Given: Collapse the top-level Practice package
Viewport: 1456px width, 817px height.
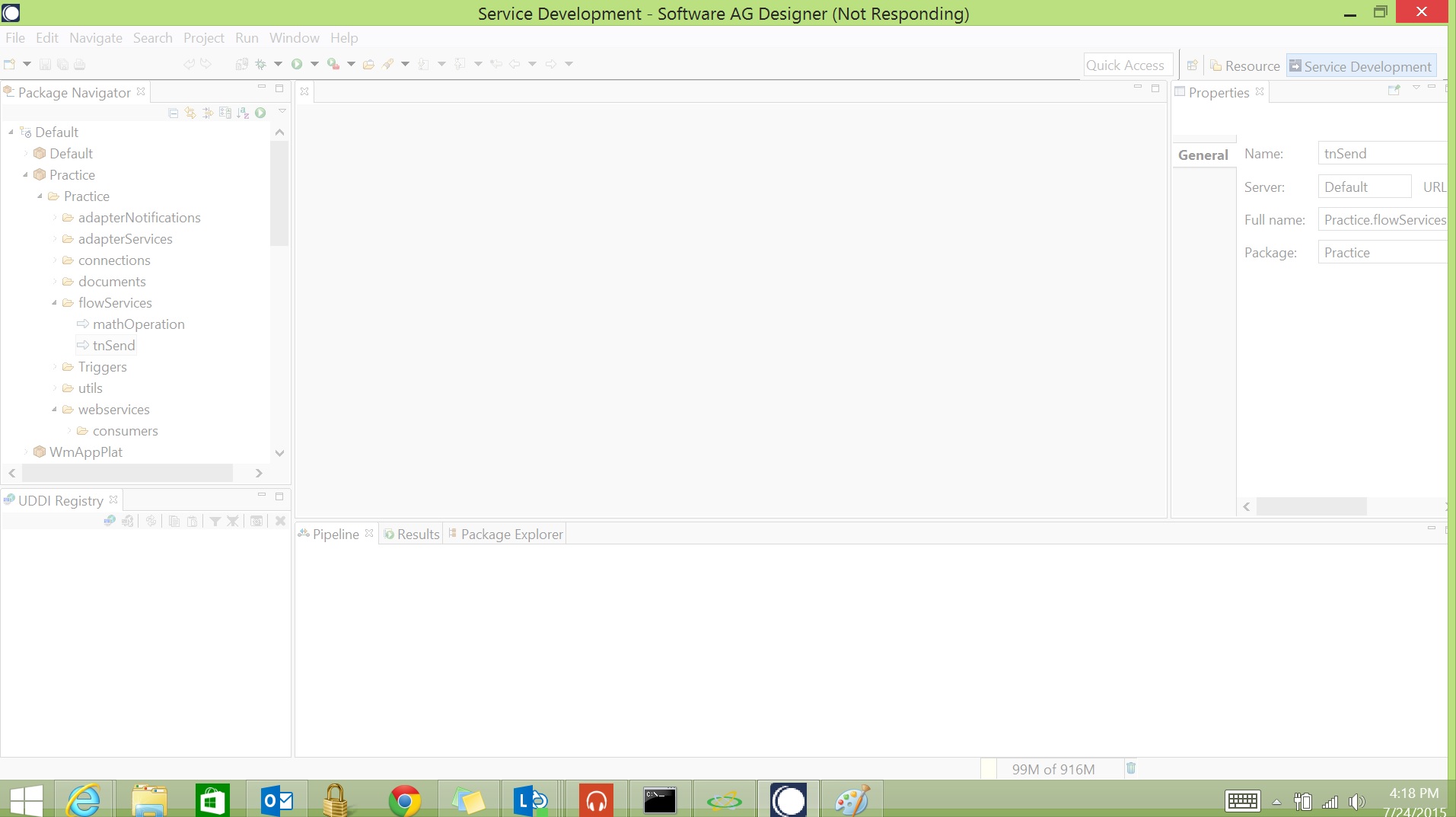Looking at the screenshot, I should pos(26,174).
